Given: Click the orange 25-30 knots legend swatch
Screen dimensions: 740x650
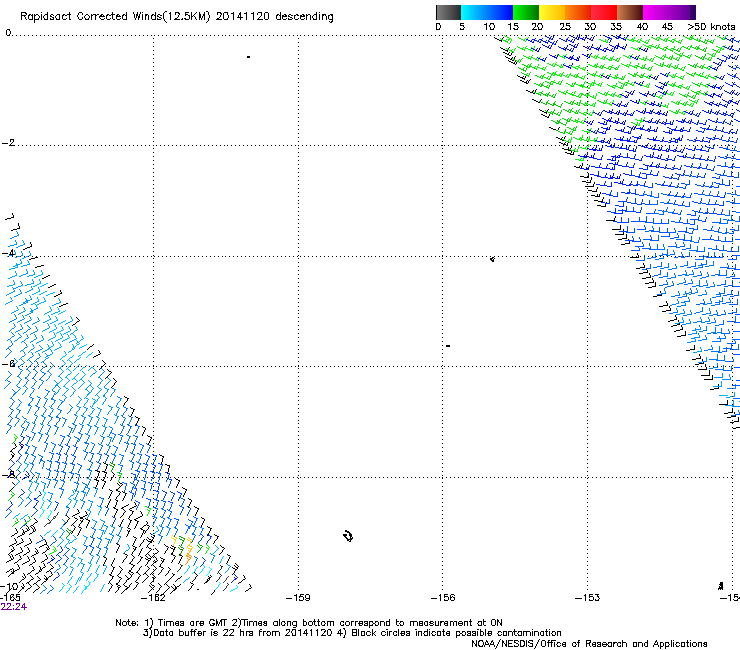Looking at the screenshot, I should tap(578, 12).
